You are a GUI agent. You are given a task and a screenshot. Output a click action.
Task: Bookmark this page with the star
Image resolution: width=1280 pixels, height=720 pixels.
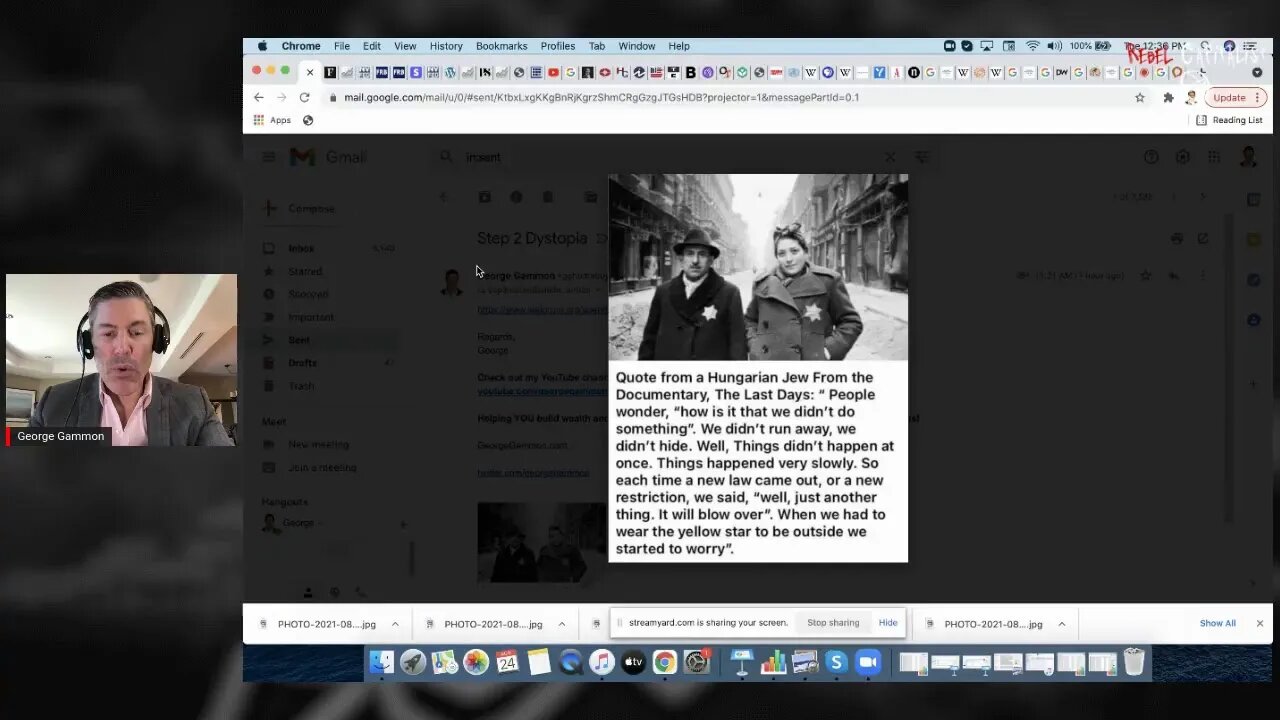coord(1140,97)
